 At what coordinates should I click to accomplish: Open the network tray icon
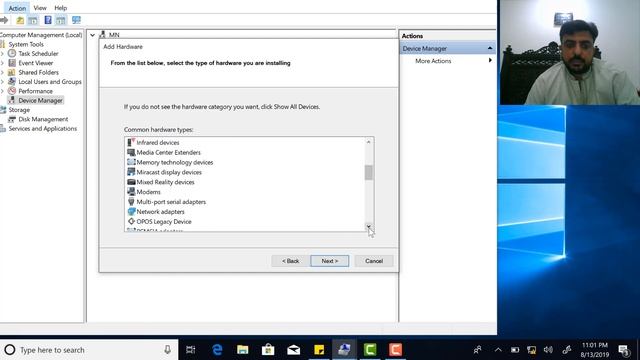[531, 350]
